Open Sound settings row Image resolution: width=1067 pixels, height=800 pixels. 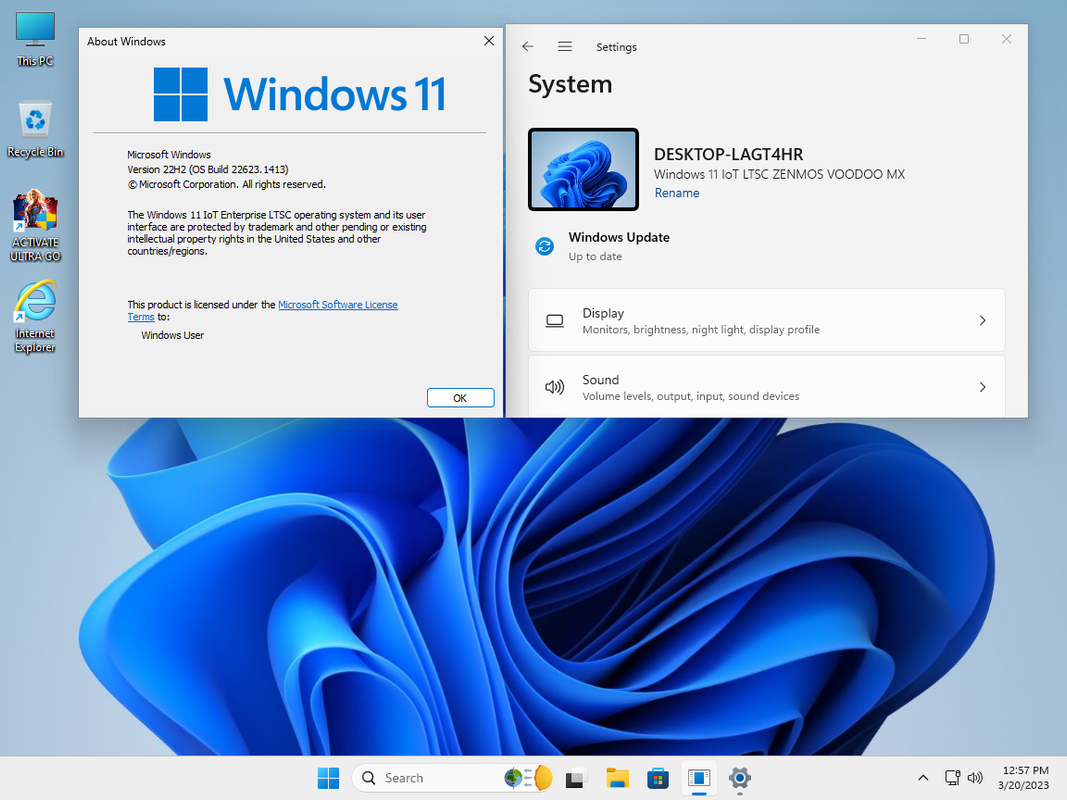(x=766, y=386)
